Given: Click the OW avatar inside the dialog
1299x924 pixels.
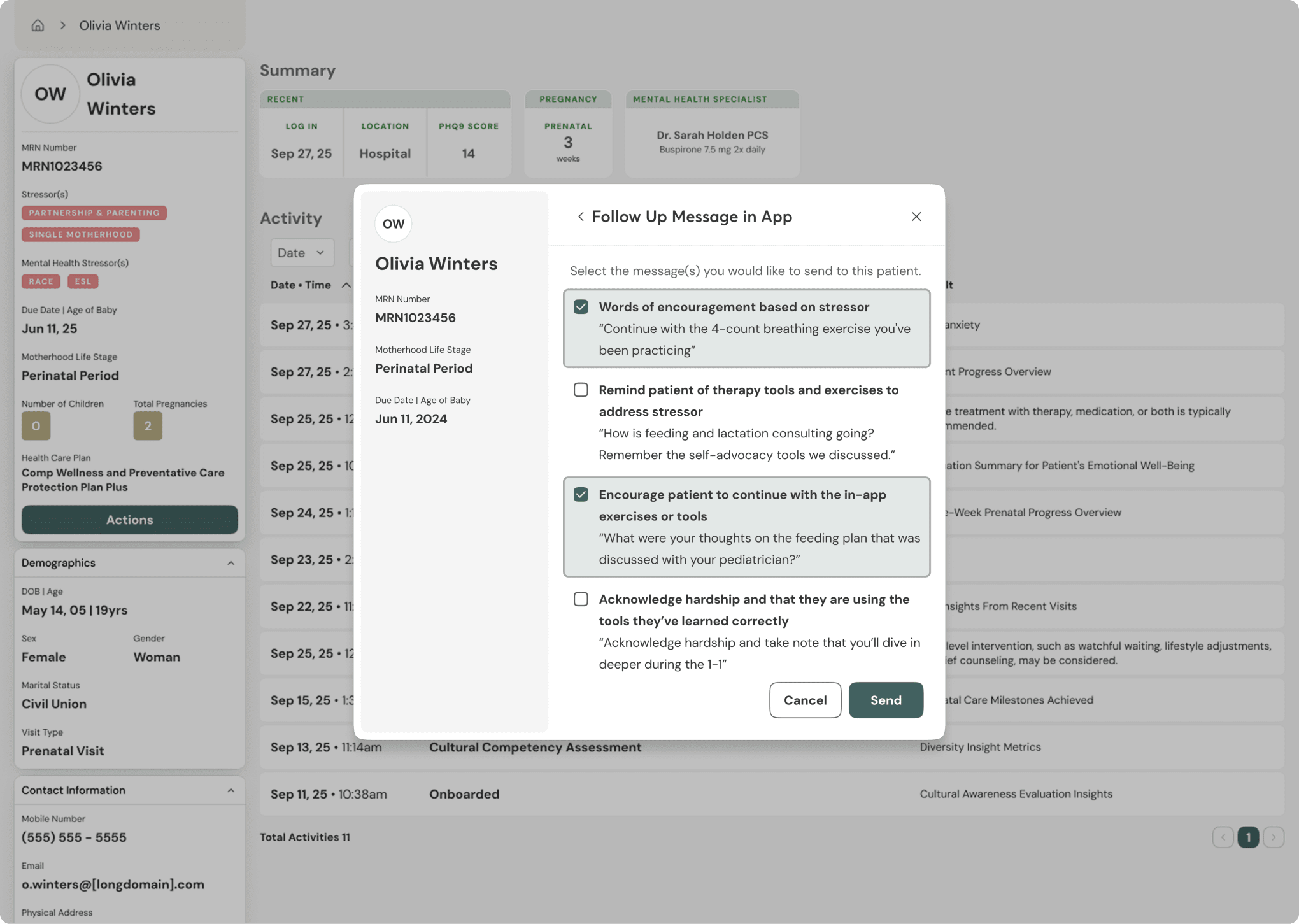Looking at the screenshot, I should [x=393, y=224].
